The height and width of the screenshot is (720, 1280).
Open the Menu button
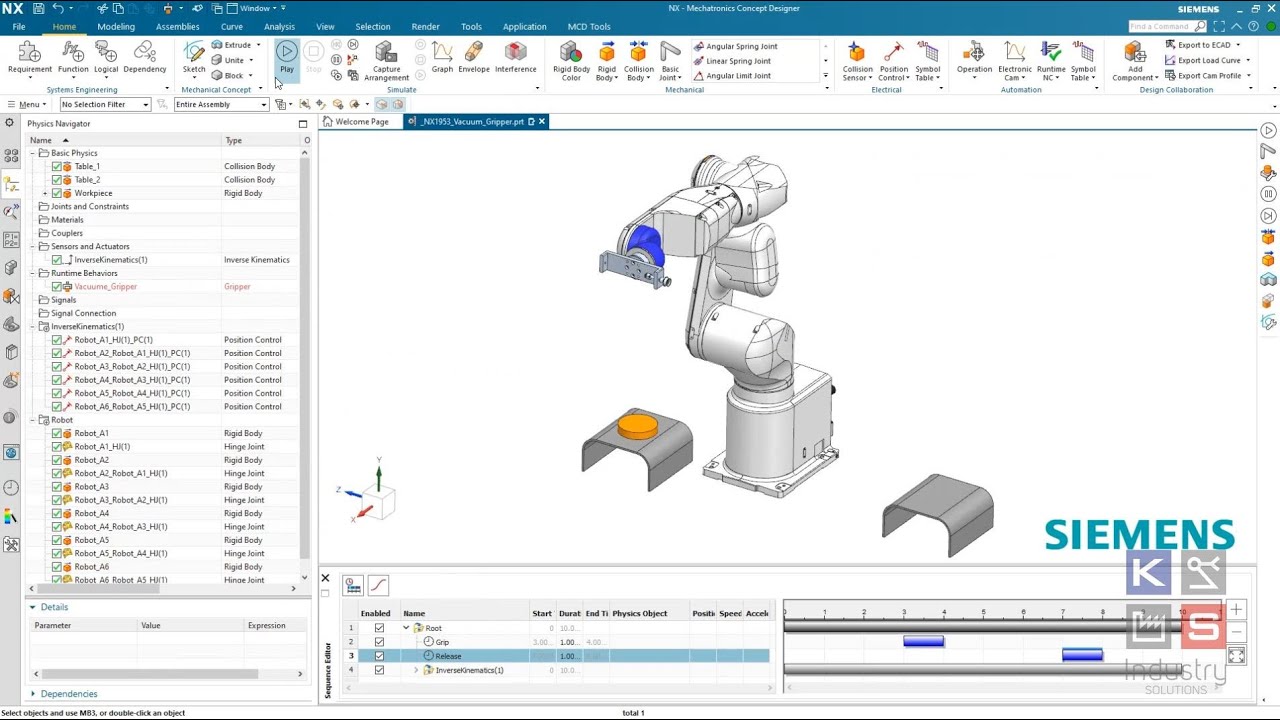pyautogui.click(x=25, y=104)
